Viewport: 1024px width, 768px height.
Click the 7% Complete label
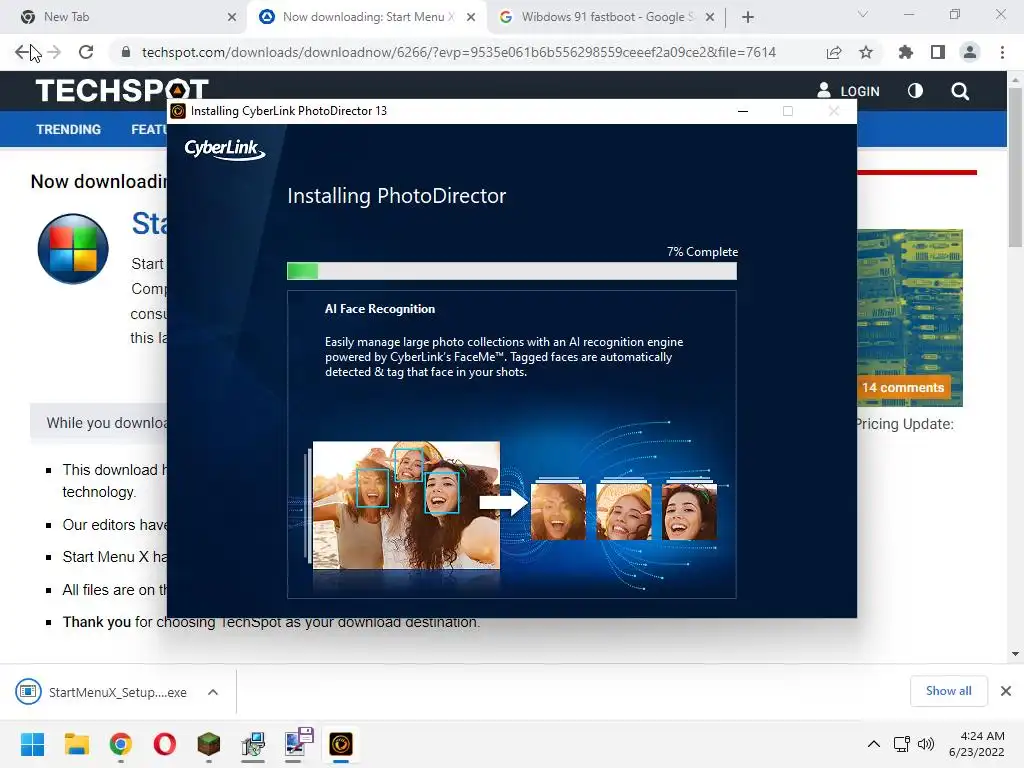[x=702, y=252]
